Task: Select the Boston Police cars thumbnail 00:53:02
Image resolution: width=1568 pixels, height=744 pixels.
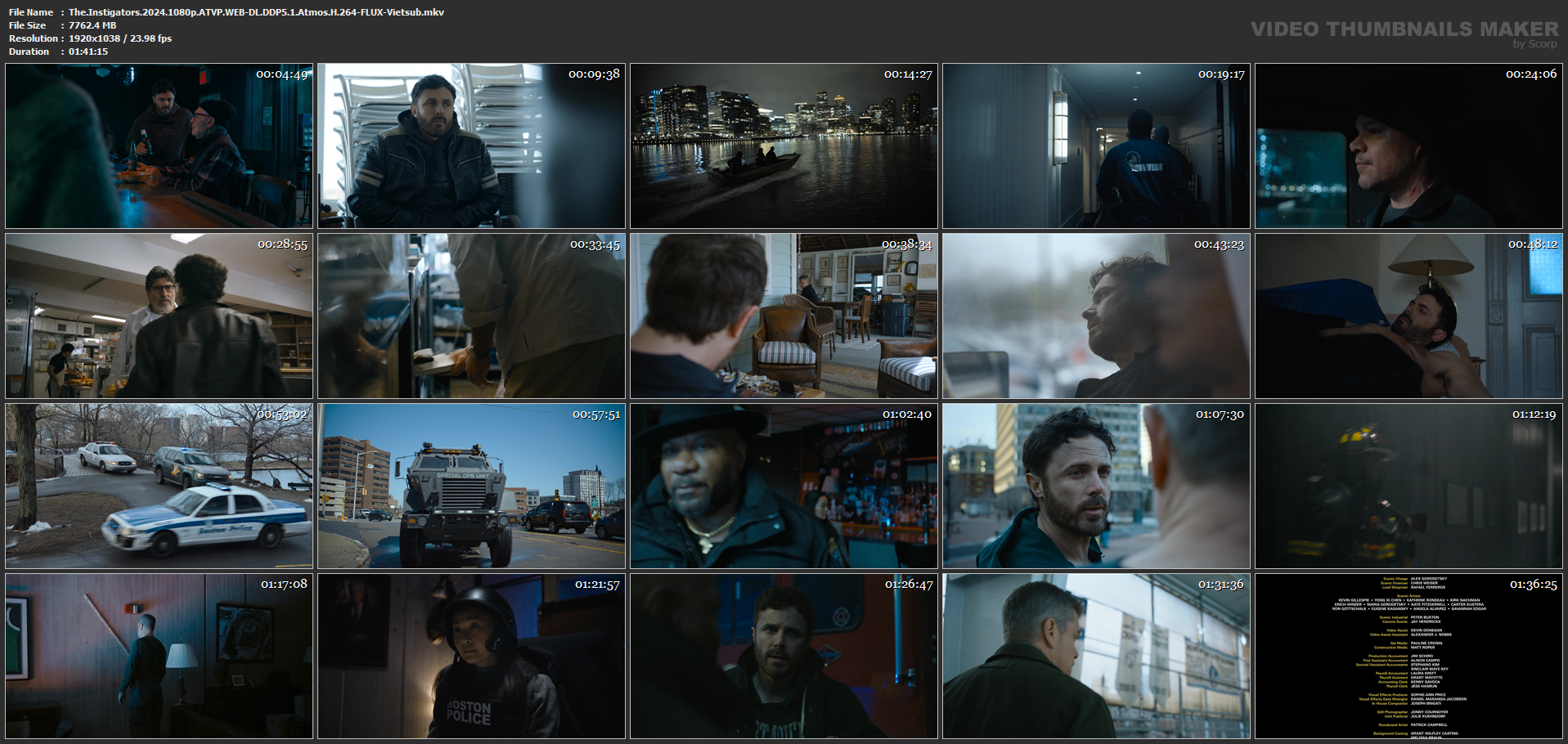Action: point(159,486)
